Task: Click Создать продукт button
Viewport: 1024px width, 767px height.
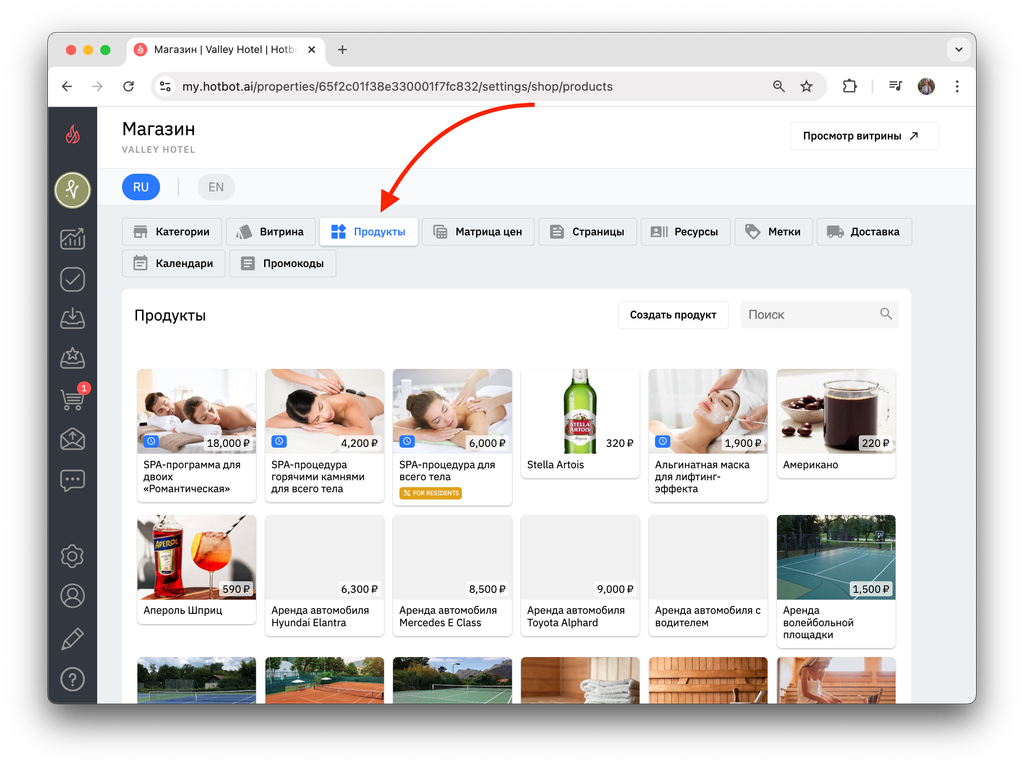Action: pyautogui.click(x=673, y=315)
